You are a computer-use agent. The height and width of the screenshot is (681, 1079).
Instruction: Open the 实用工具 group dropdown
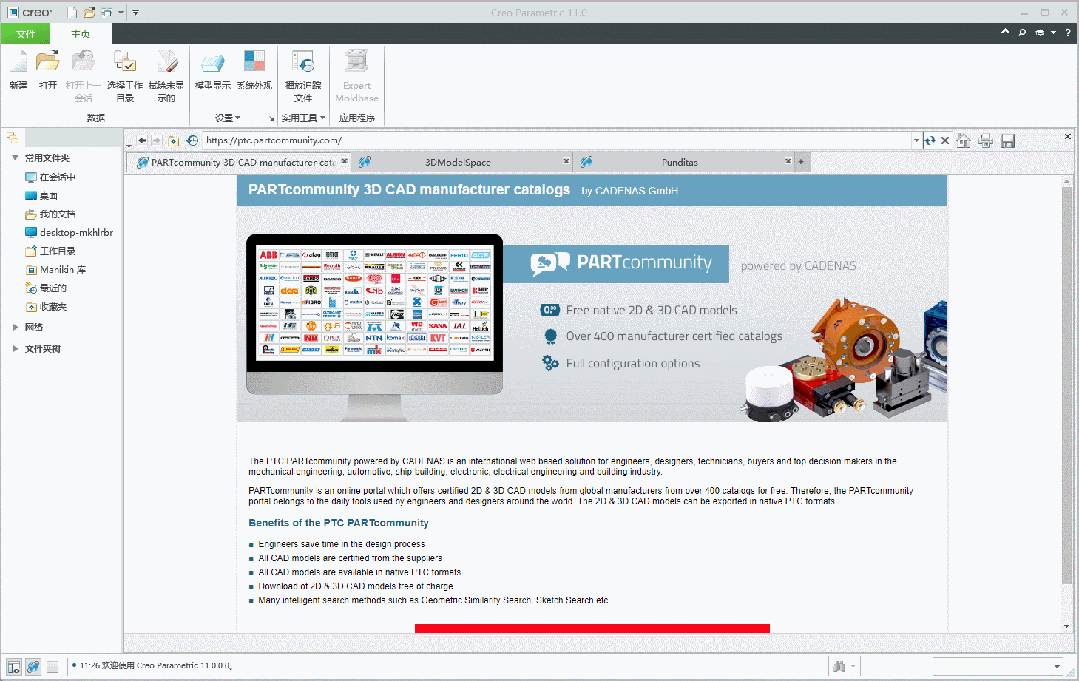(x=303, y=118)
